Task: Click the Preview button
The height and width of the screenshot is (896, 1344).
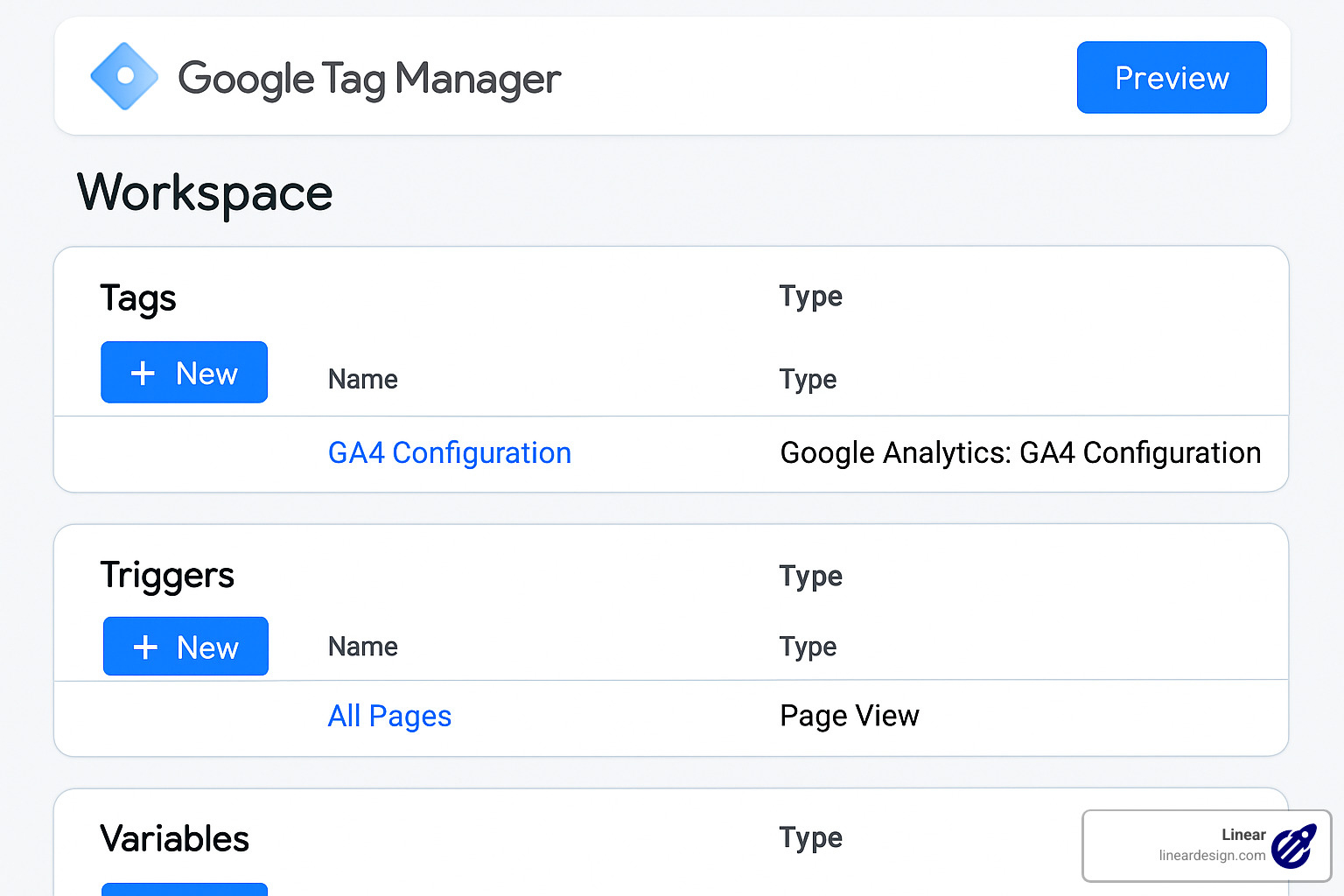Action: (1172, 77)
